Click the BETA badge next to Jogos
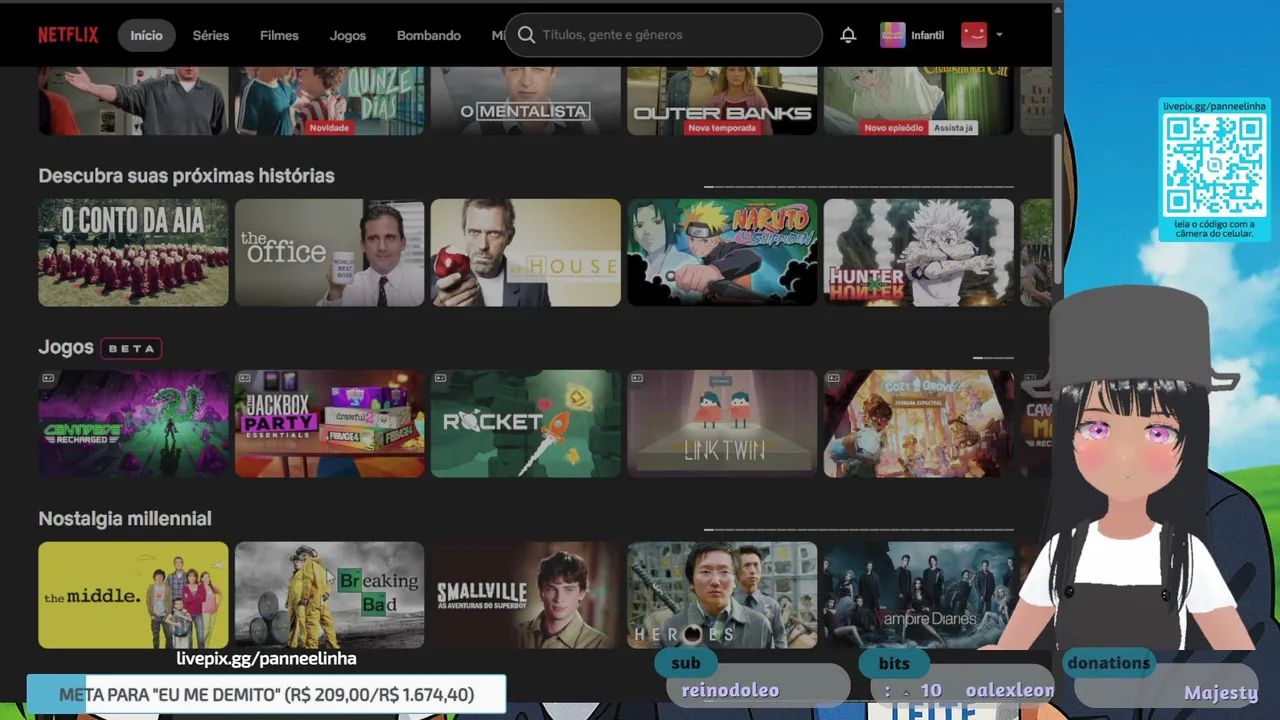The width and height of the screenshot is (1280, 720). pos(131,348)
